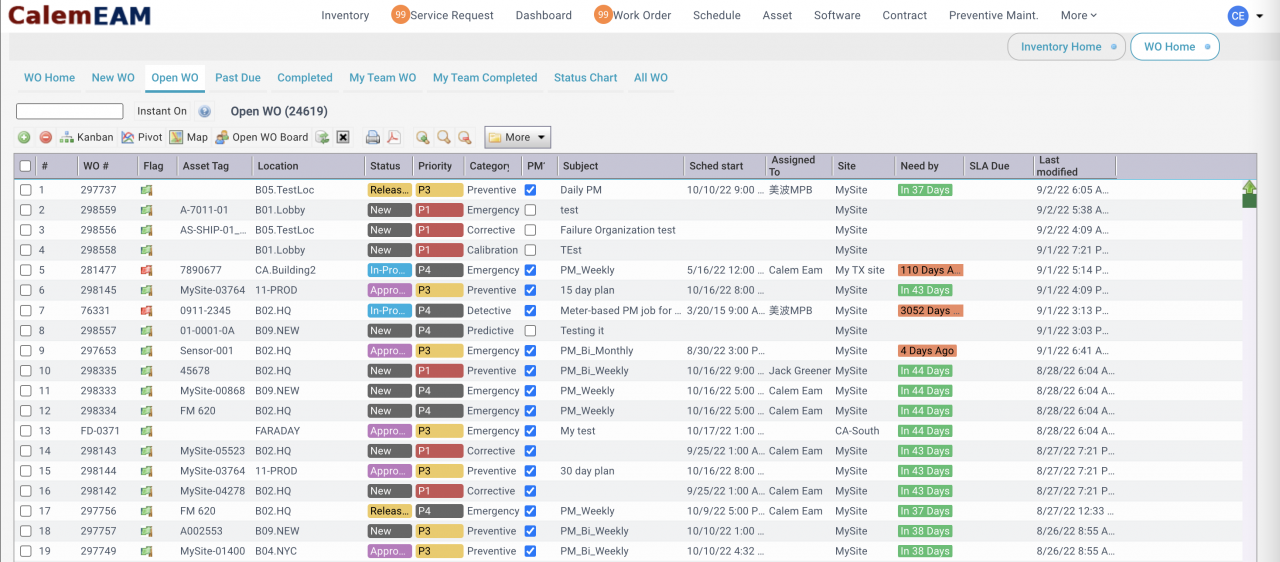Open the More menu in top navigation

[1078, 15]
